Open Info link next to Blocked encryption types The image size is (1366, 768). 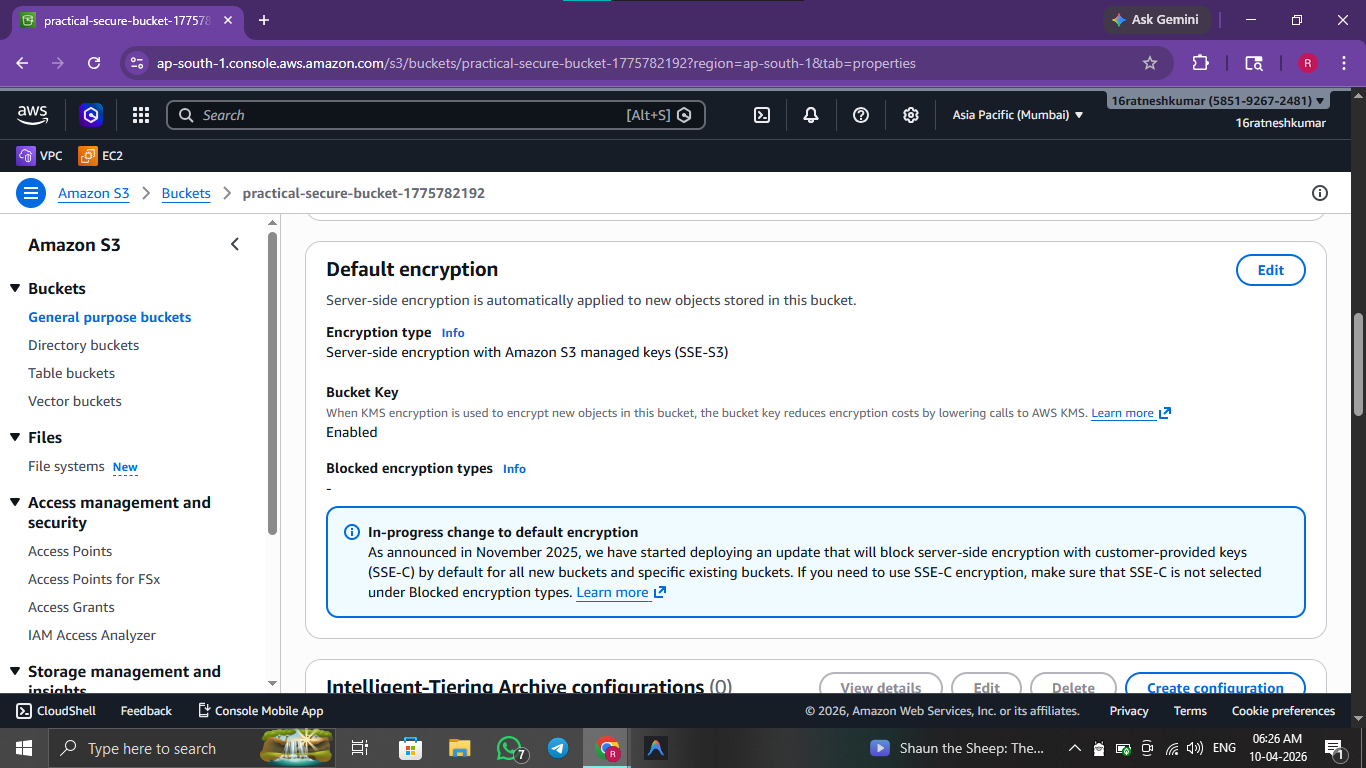(514, 469)
